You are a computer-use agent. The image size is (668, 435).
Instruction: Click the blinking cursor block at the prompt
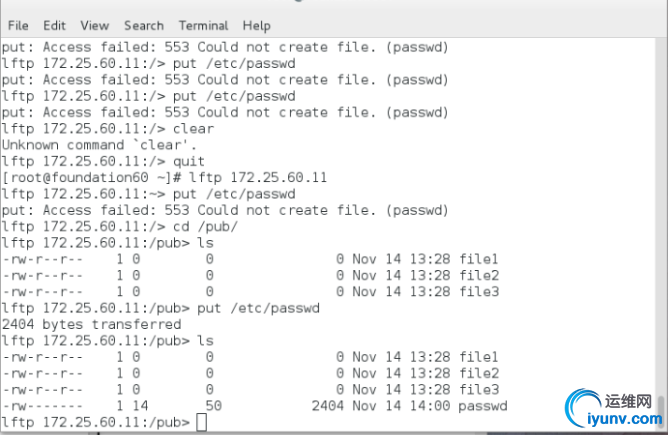point(202,422)
